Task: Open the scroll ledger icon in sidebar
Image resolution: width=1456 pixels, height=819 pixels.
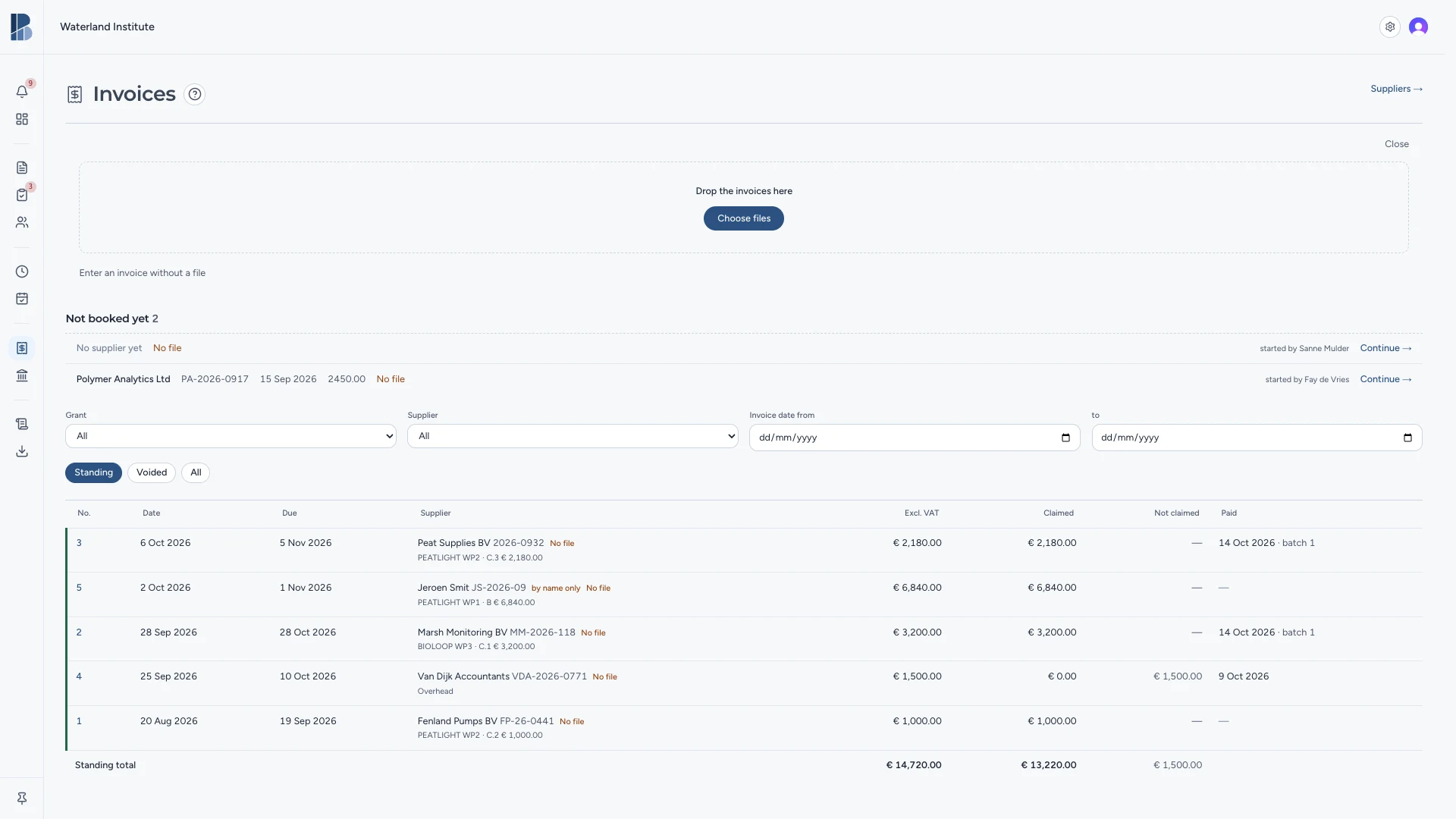Action: 22,424
